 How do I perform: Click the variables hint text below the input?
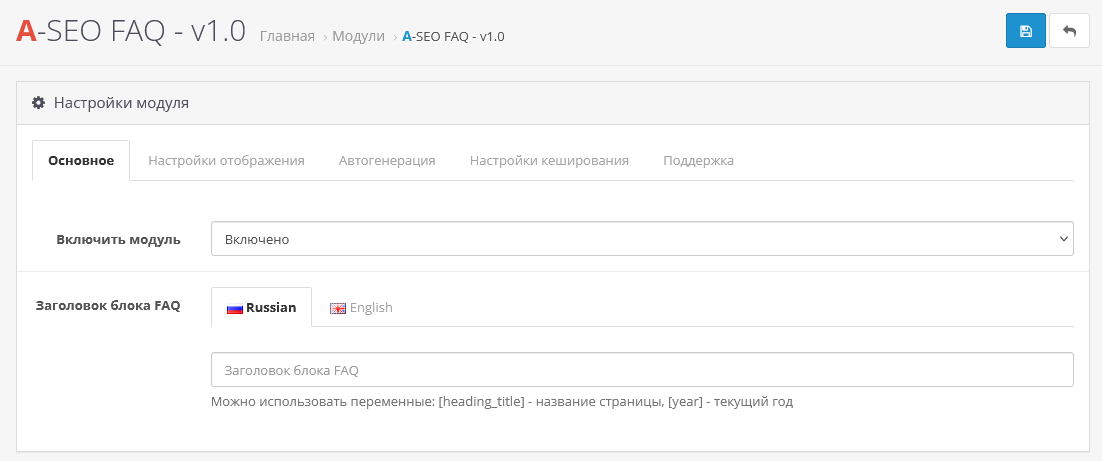[x=501, y=402]
